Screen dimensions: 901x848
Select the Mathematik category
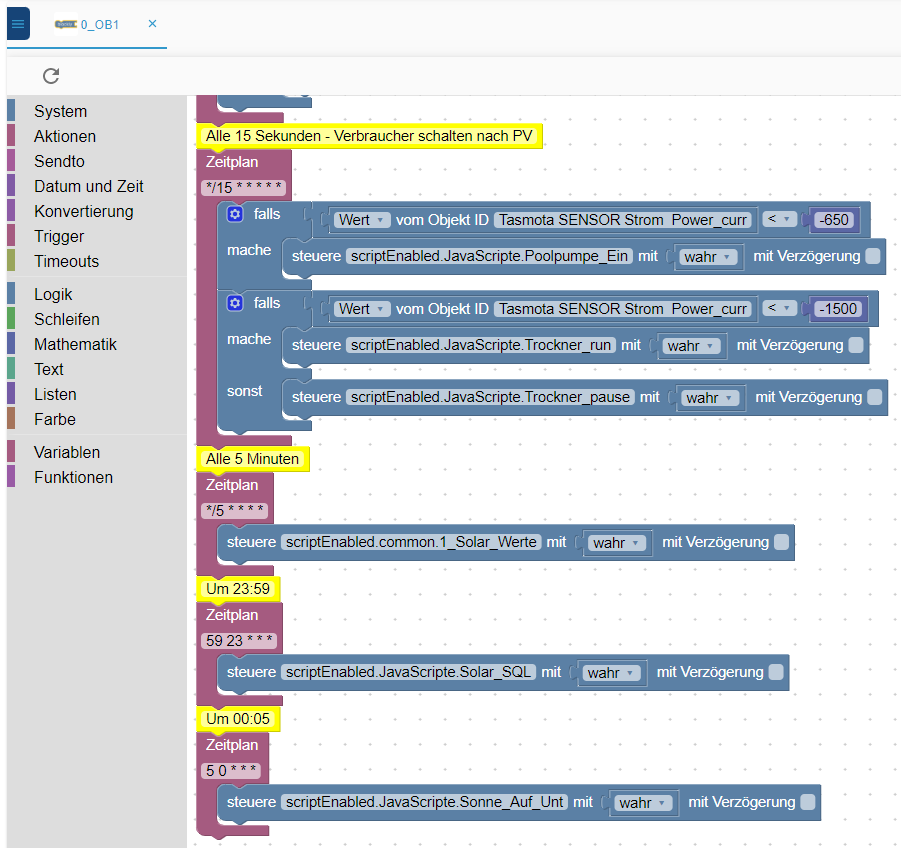click(75, 345)
